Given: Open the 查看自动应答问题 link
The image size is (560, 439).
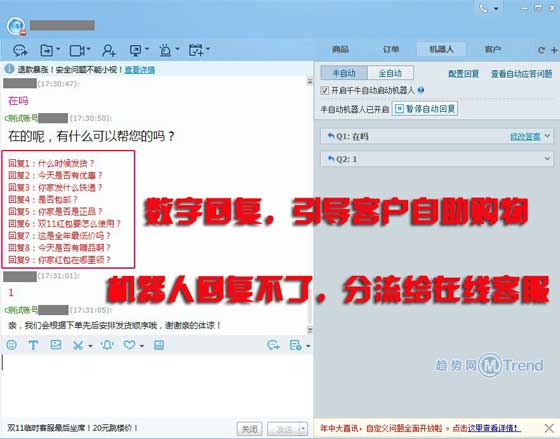Looking at the screenshot, I should click(521, 74).
